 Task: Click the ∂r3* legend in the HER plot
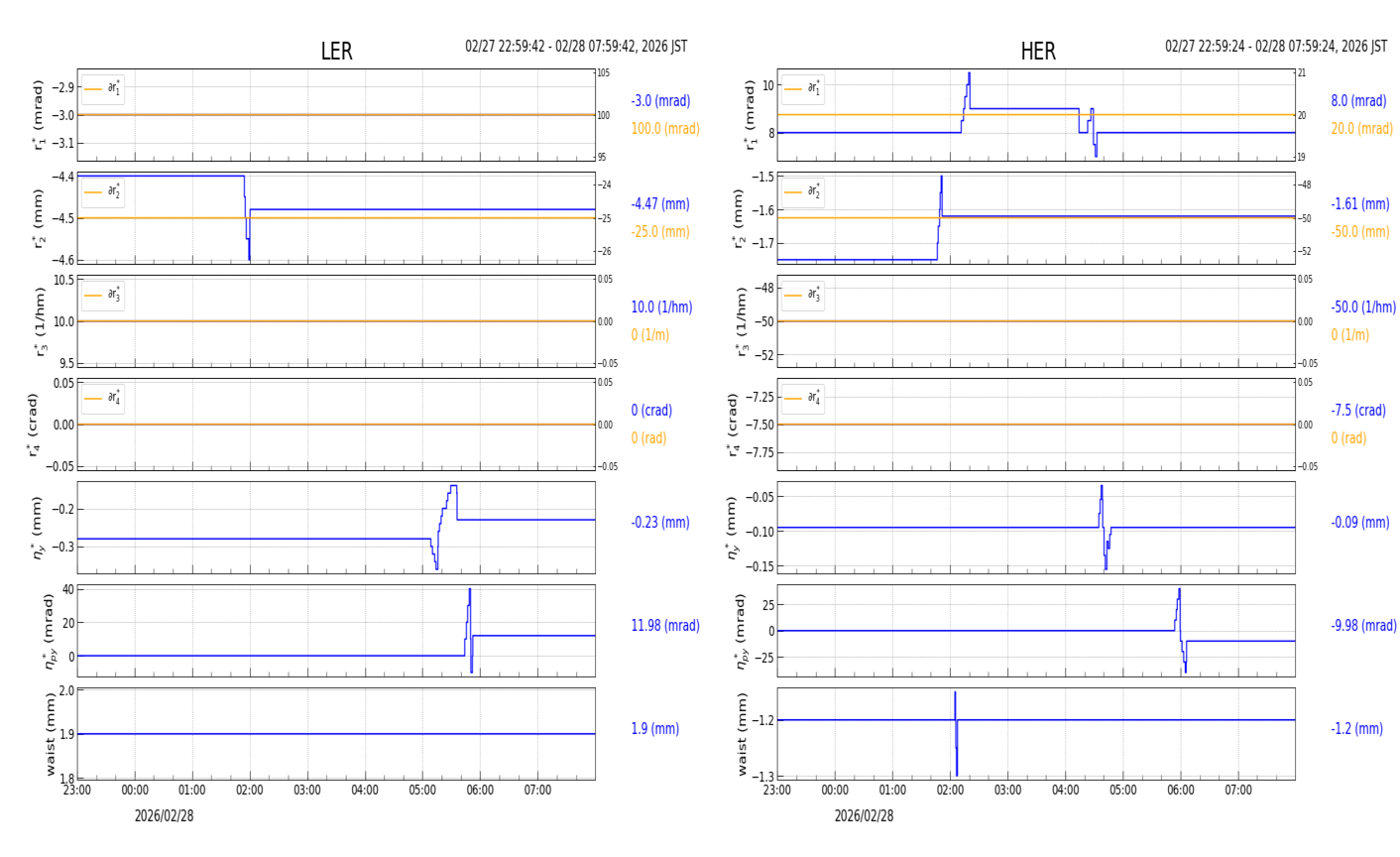pyautogui.click(x=803, y=296)
